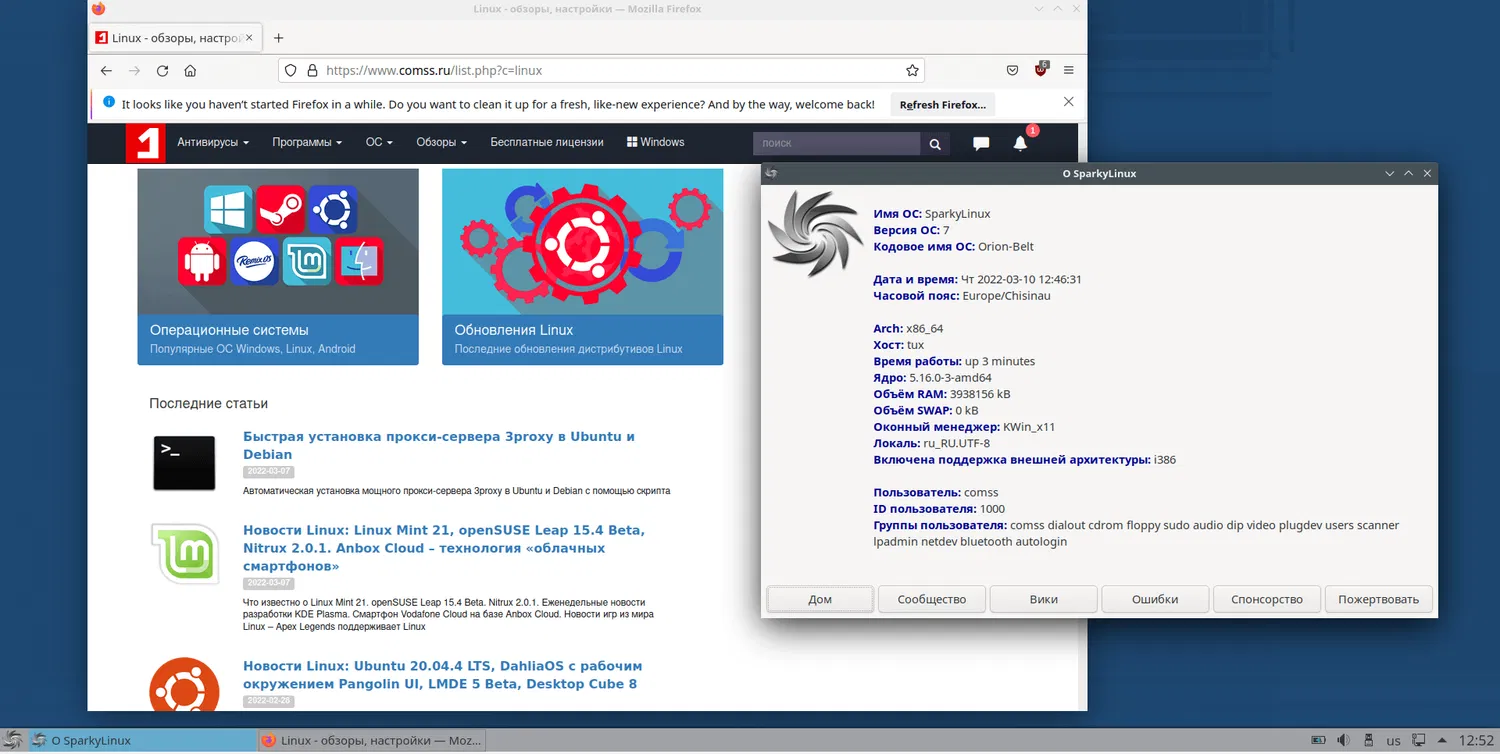Click the Europe/Chisinau time zone text
The image size is (1500, 754).
1006,296
